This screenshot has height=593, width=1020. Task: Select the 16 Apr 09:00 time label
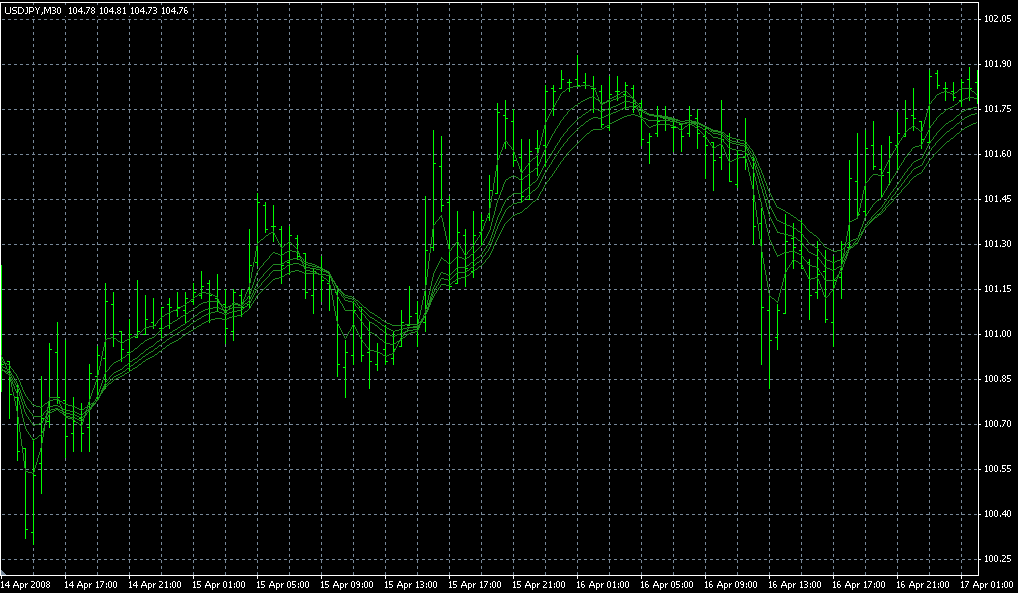(x=731, y=585)
